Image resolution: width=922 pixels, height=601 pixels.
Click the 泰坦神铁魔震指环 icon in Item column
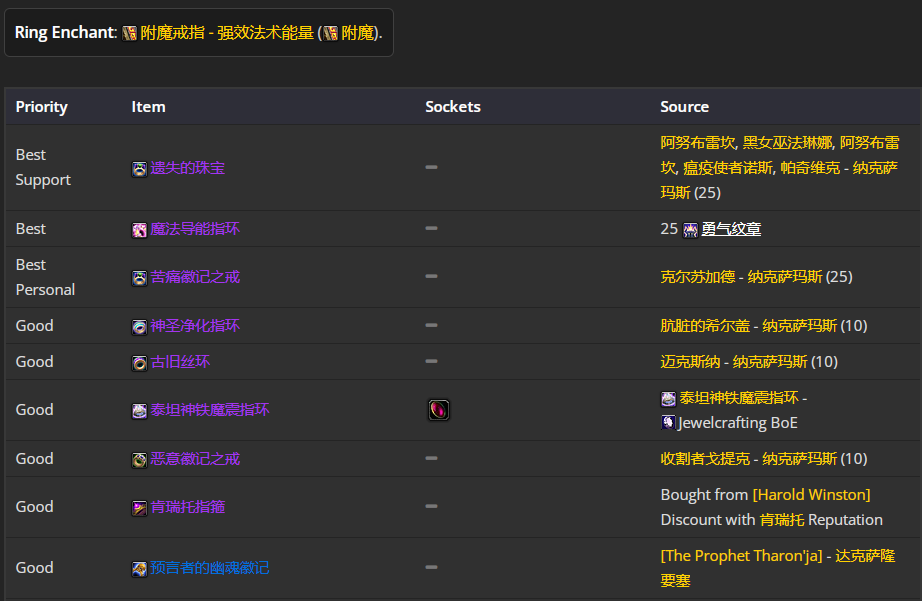pos(139,411)
